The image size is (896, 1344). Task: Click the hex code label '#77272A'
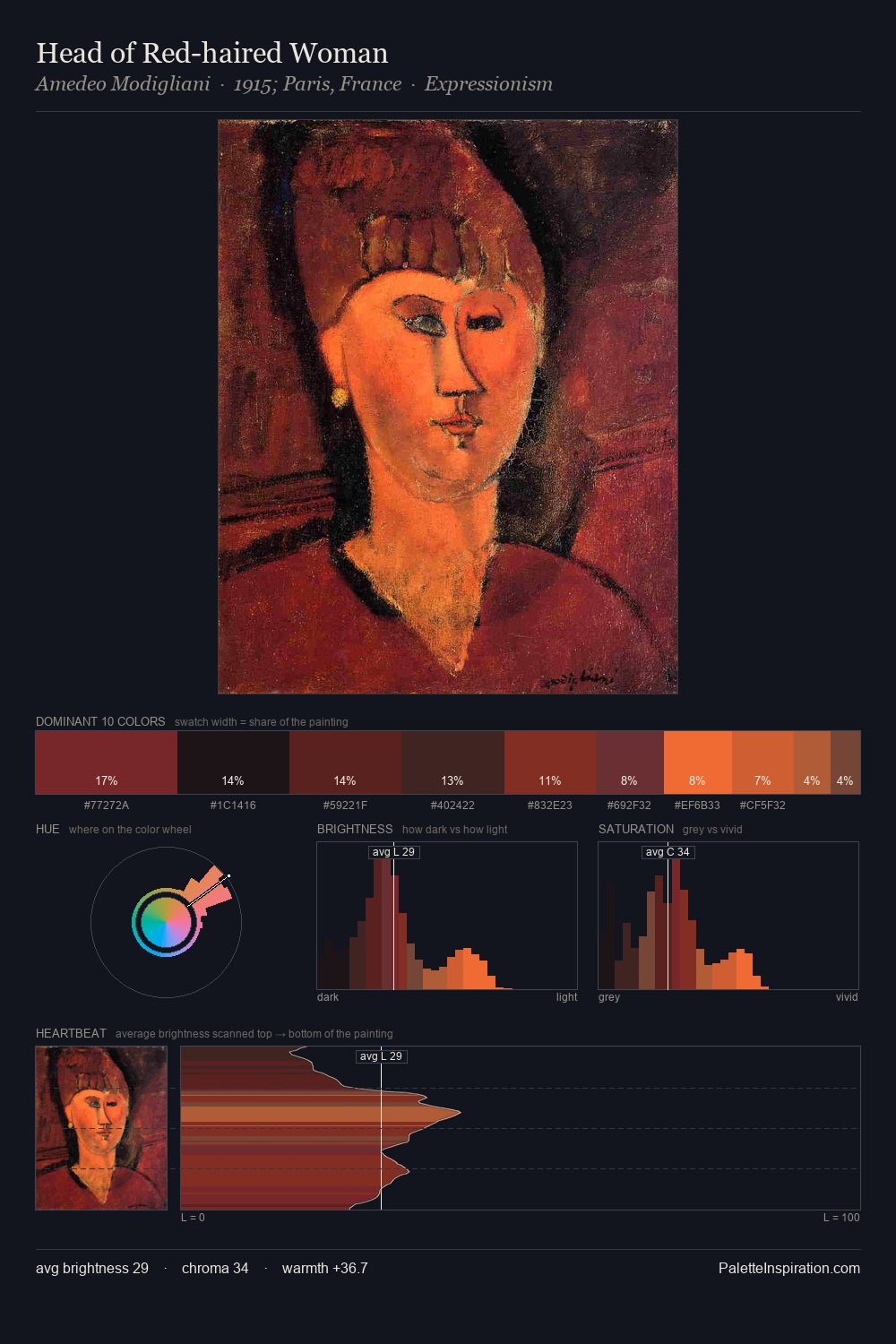(x=107, y=806)
